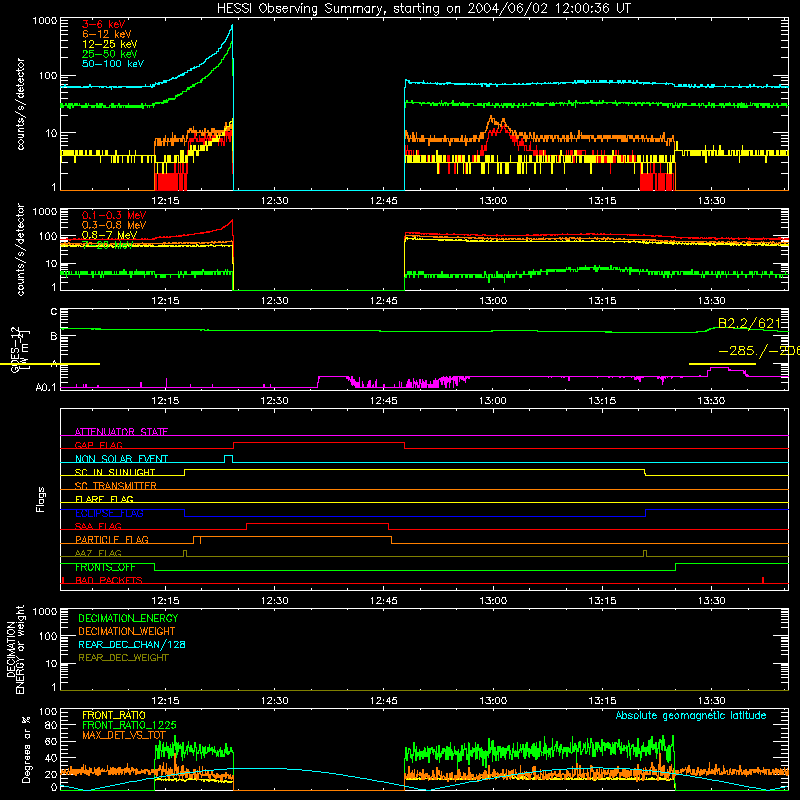The image size is (800, 800).
Task: Click the DECIMATION ENERGY or weight axis title
Action: [15, 649]
